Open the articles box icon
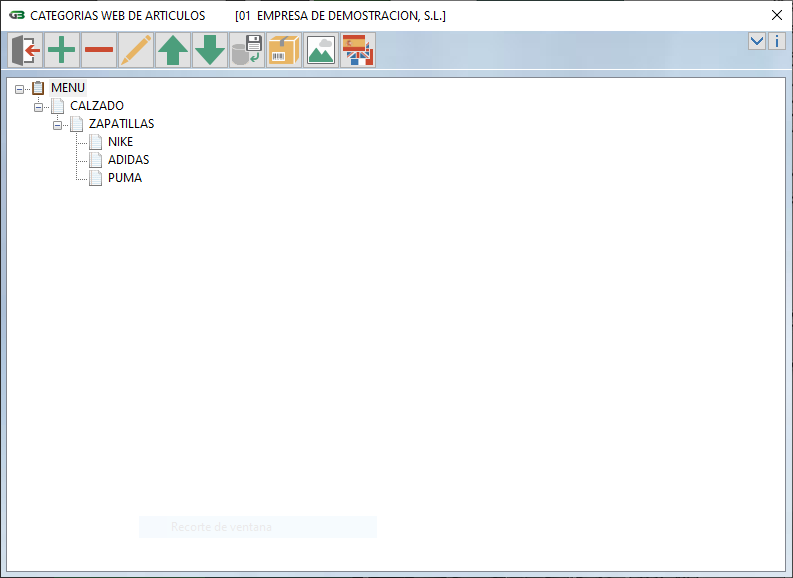The width and height of the screenshot is (793, 578). pyautogui.click(x=284, y=50)
